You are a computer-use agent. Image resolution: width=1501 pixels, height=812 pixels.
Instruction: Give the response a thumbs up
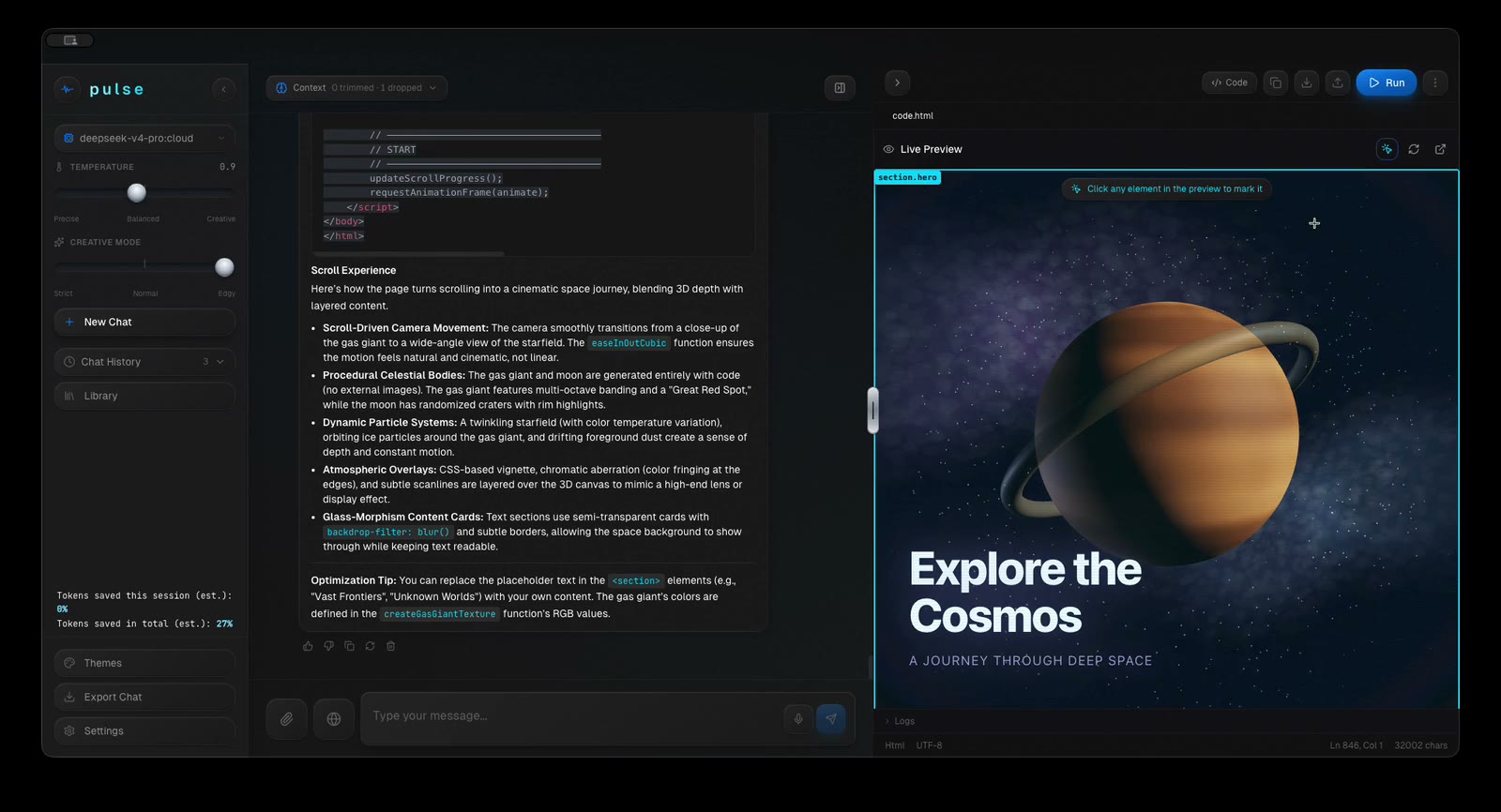click(x=308, y=646)
